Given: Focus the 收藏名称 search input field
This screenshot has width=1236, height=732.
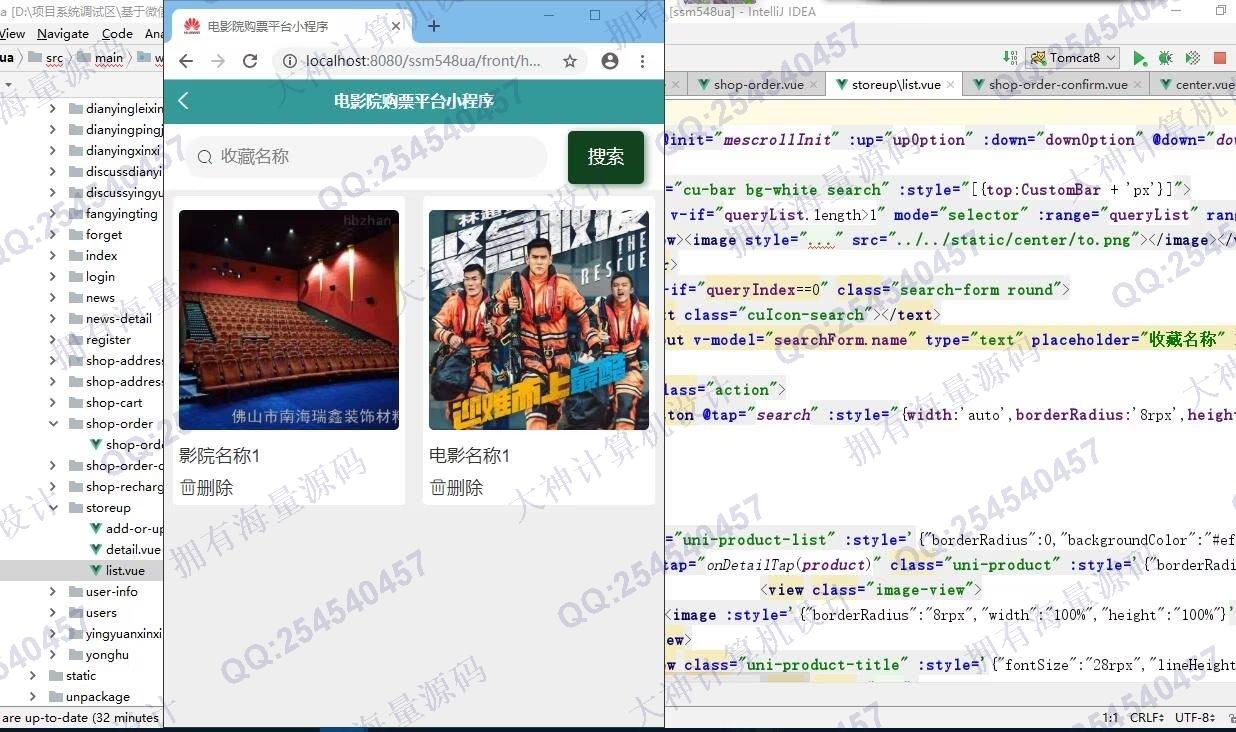Looking at the screenshot, I should click(x=367, y=157).
